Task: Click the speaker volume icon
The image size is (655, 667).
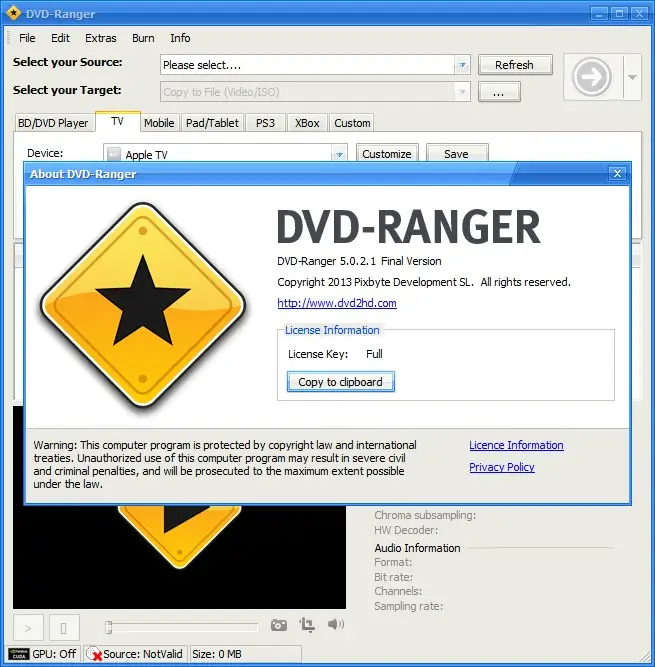Action: point(336,624)
